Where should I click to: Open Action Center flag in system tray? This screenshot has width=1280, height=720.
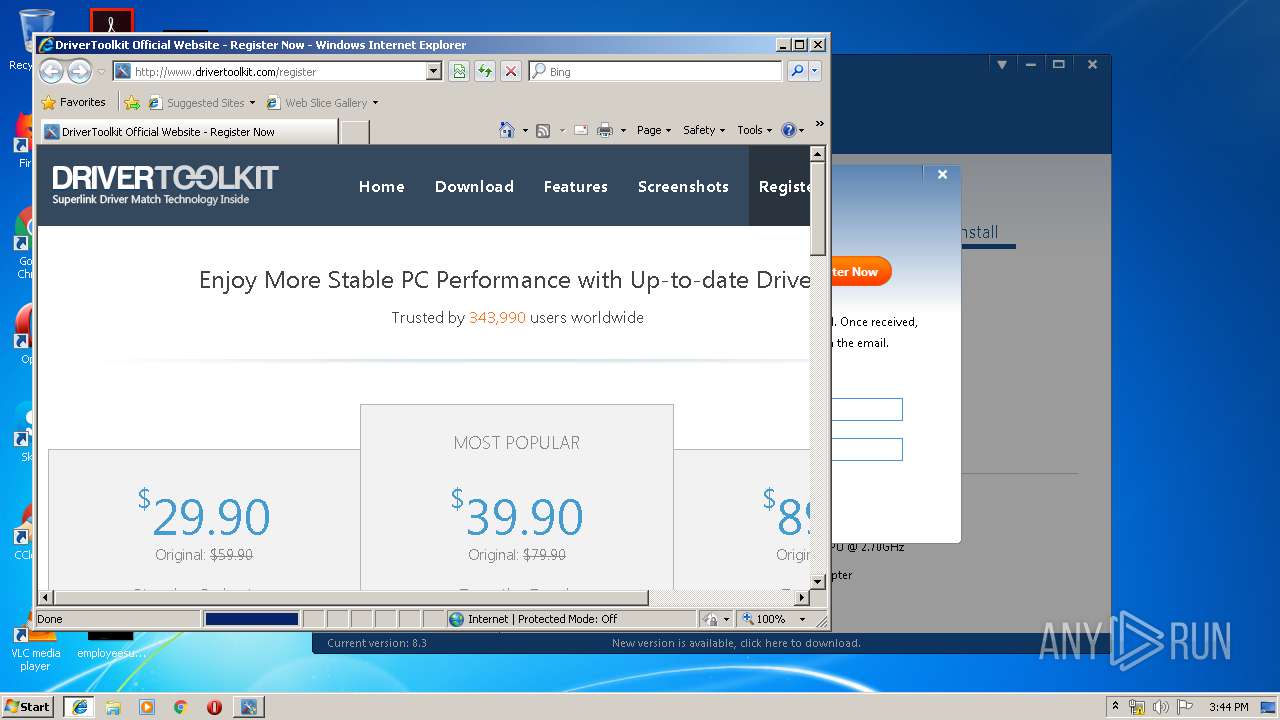[1182, 707]
